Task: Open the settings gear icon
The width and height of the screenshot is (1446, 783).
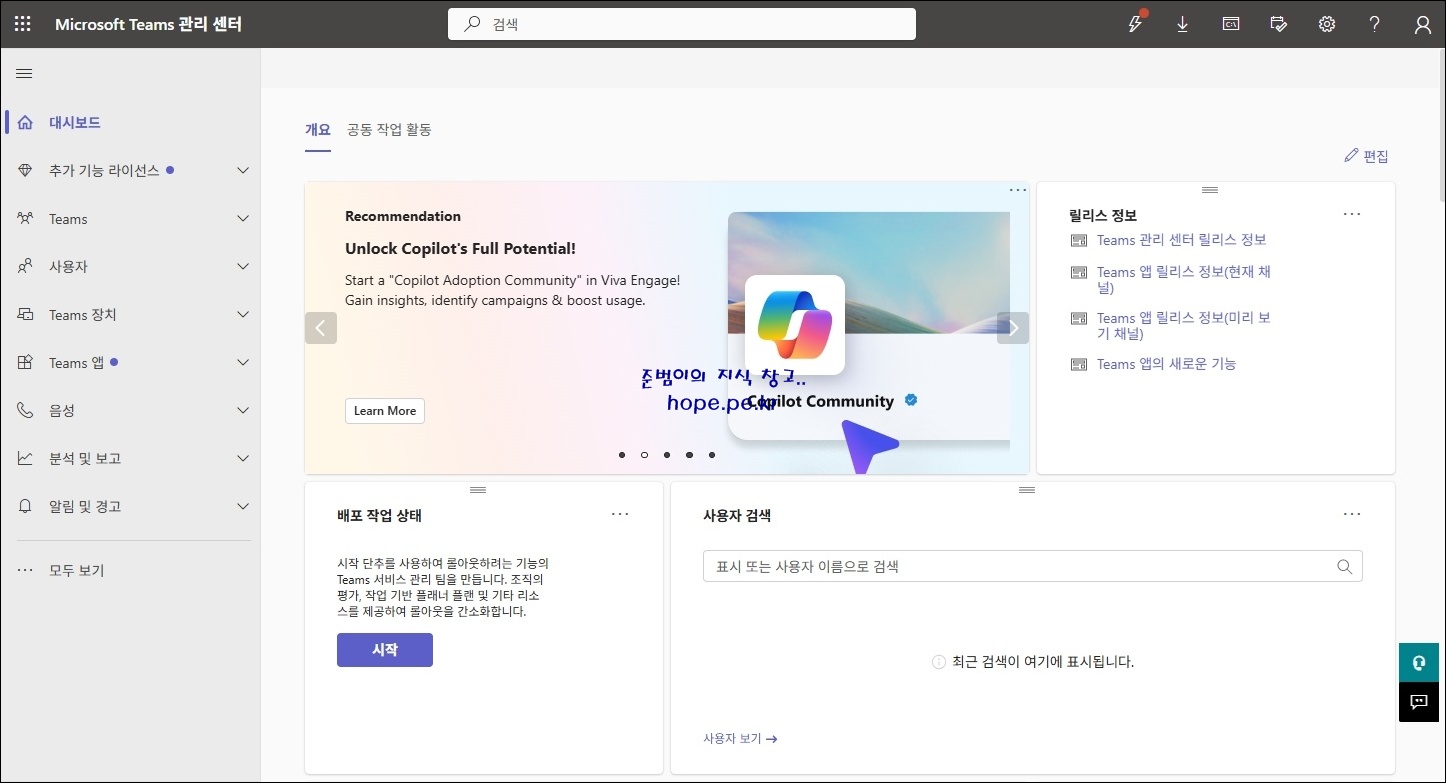Action: 1327,24
